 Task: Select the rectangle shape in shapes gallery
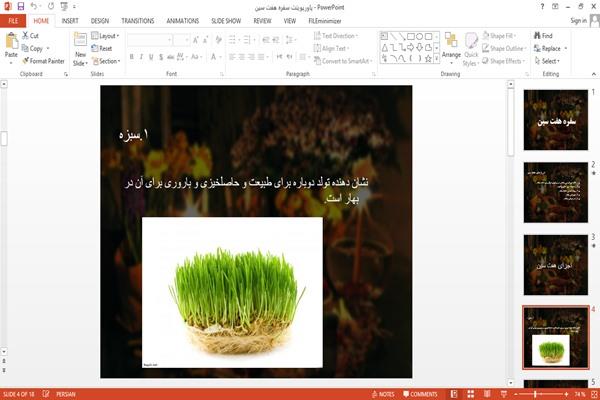coord(411,37)
